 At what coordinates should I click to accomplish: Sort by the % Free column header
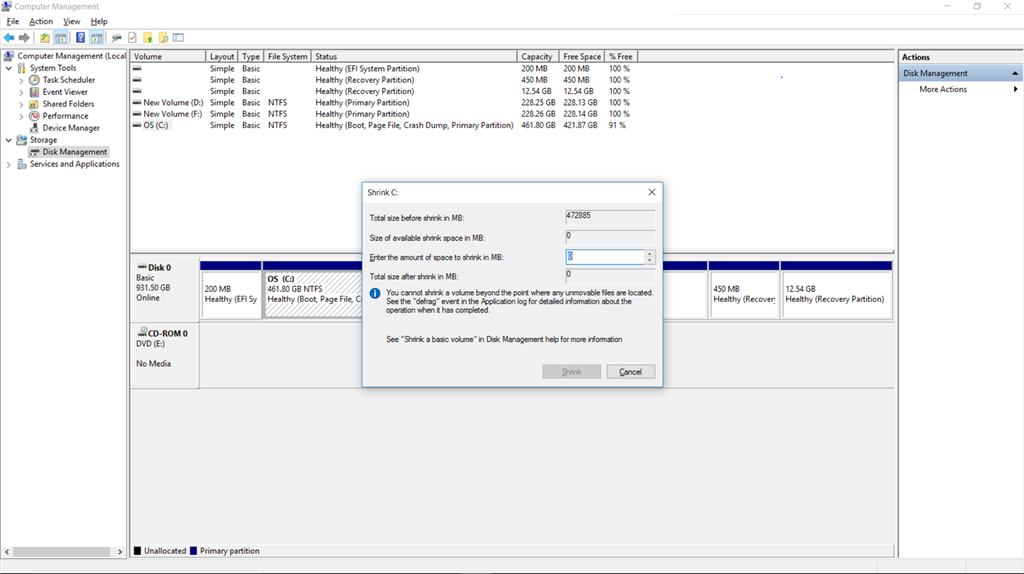[621, 57]
